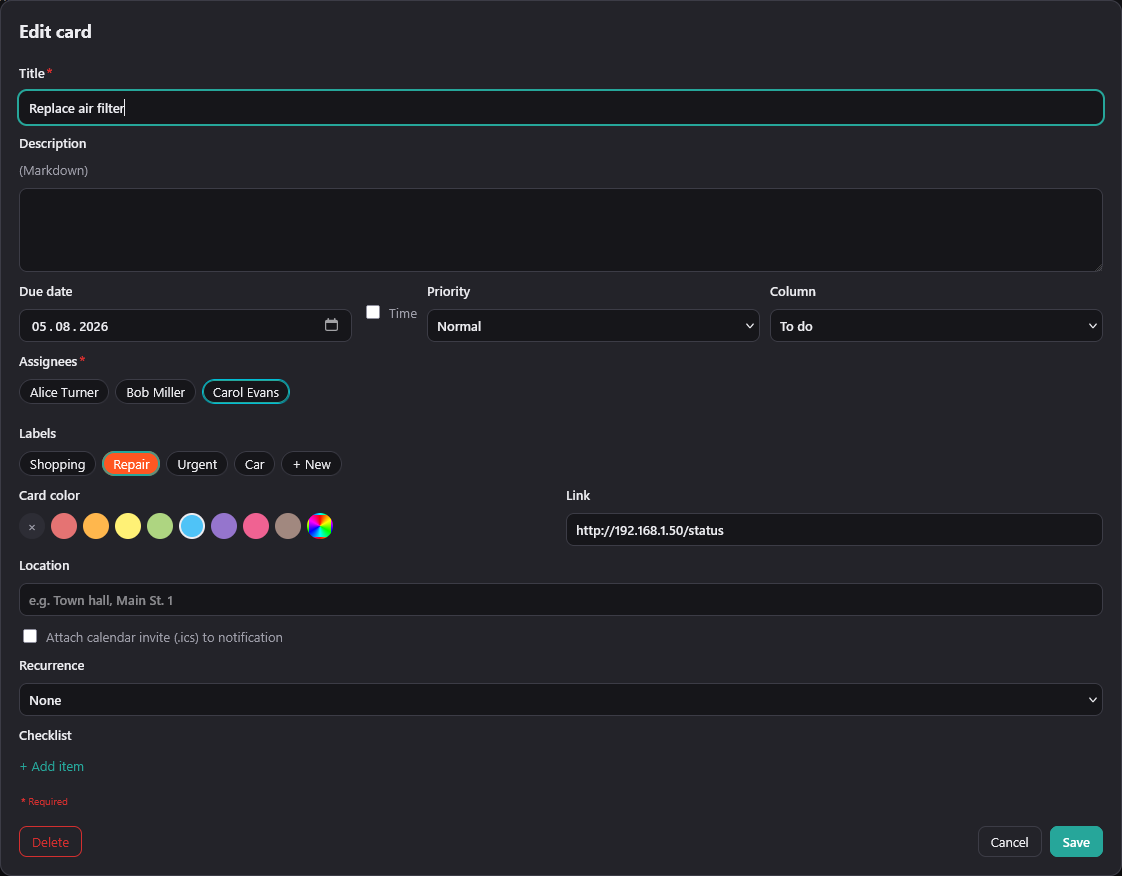Click the Location input field
Screen dimensions: 1122x876
point(560,600)
